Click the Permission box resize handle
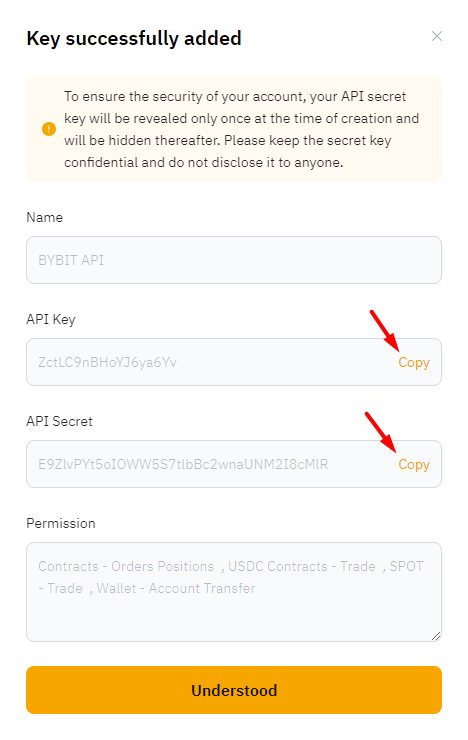The width and height of the screenshot is (468, 740). (x=436, y=636)
